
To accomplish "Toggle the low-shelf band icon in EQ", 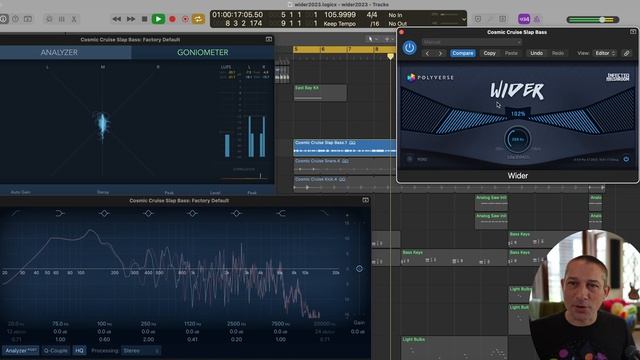I will (60, 213).
